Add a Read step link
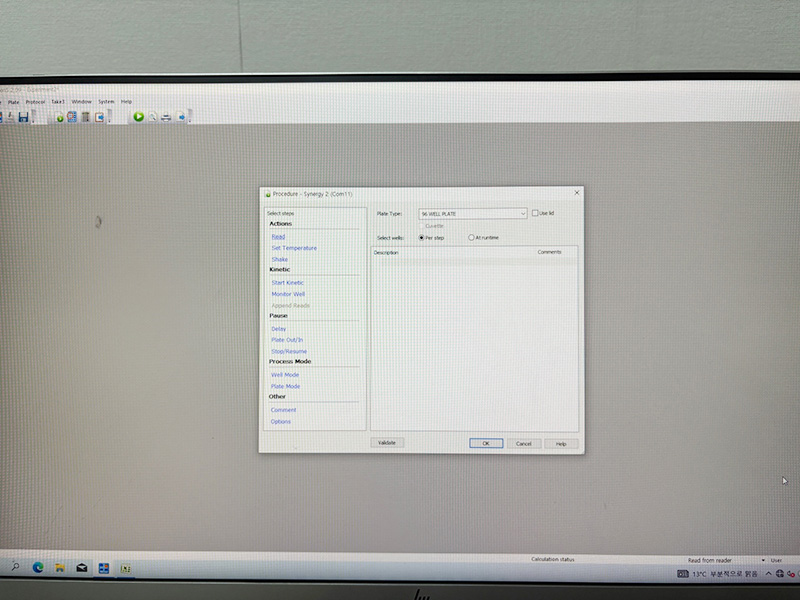The height and width of the screenshot is (600, 800). point(278,236)
